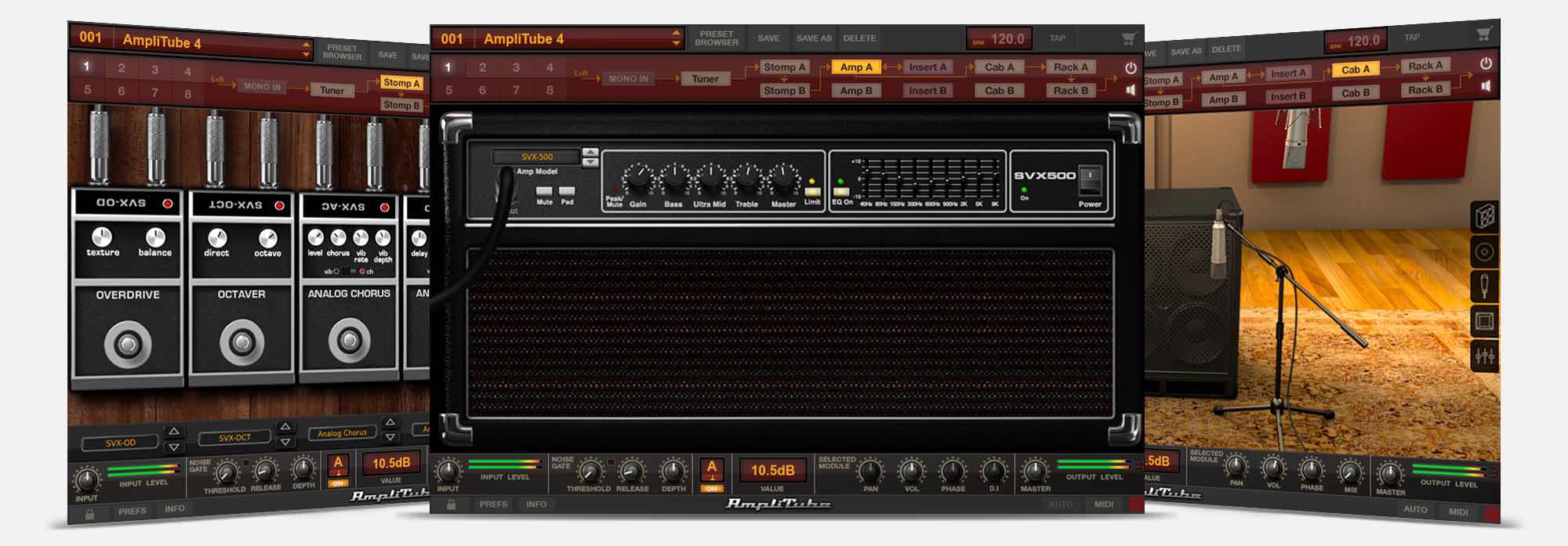Click the SAVE AS button in center window
Screen dimensions: 1568x546
coord(814,38)
